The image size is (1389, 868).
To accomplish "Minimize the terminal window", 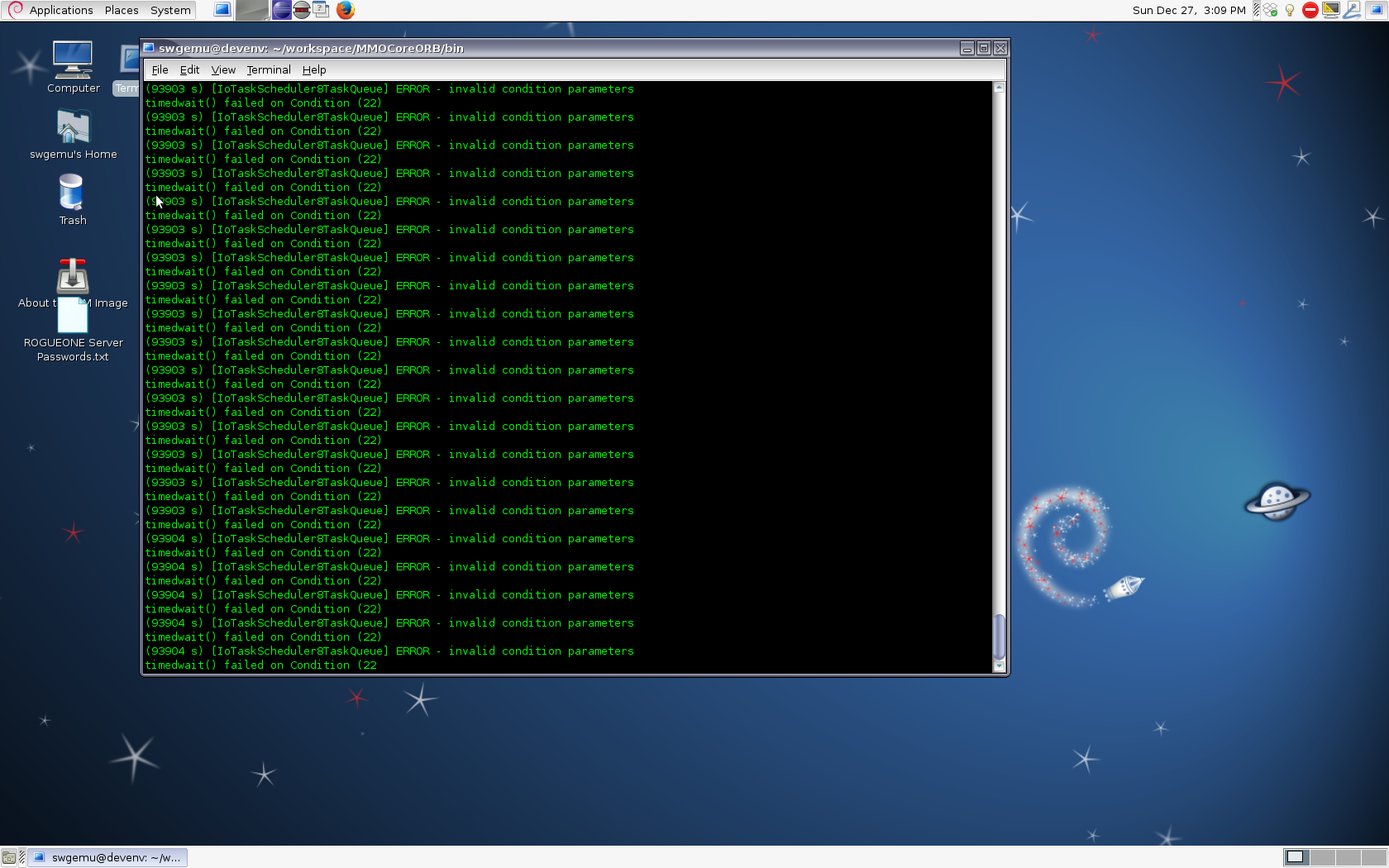I will coord(967,48).
